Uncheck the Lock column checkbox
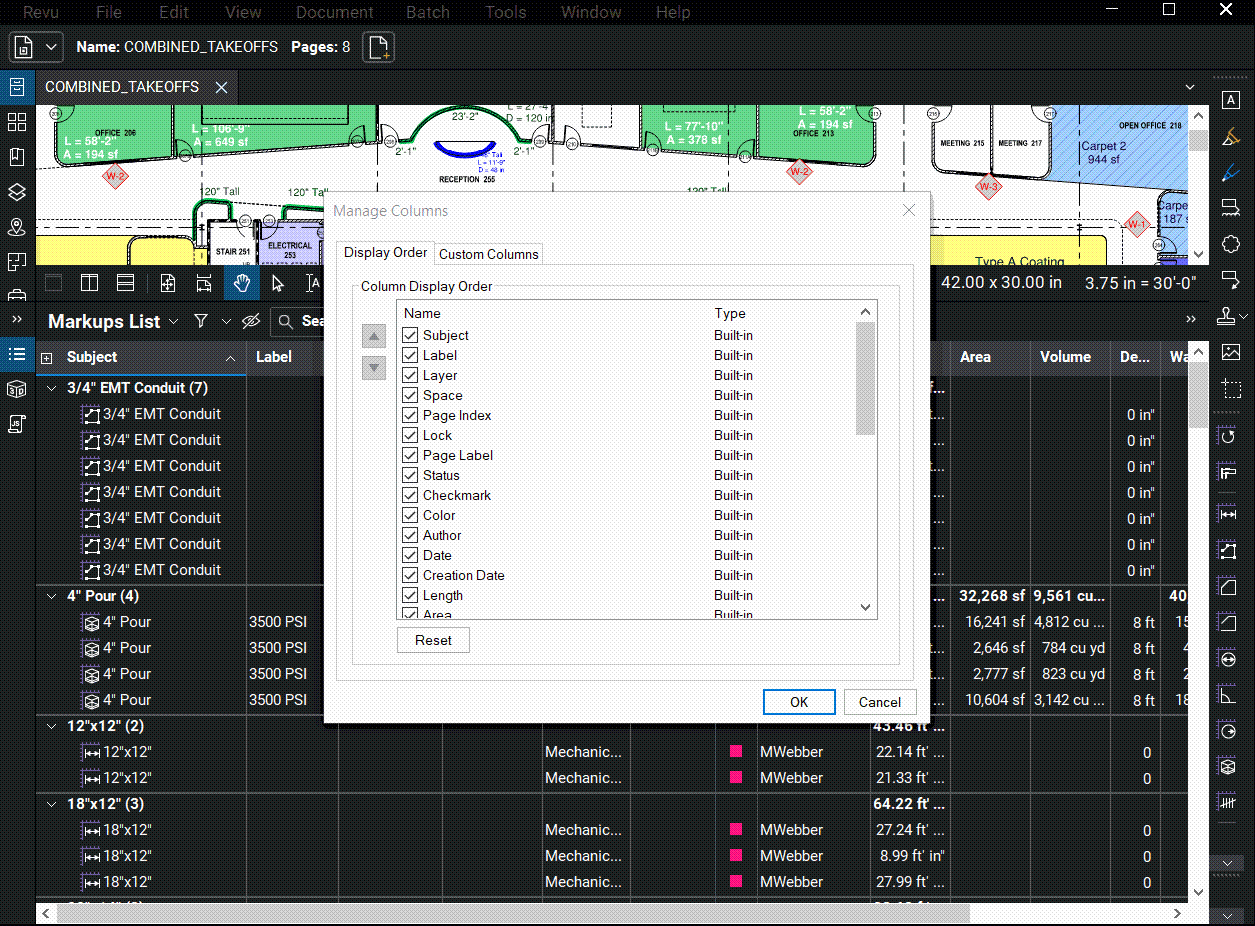Screen dimensions: 1255x926 [410, 435]
